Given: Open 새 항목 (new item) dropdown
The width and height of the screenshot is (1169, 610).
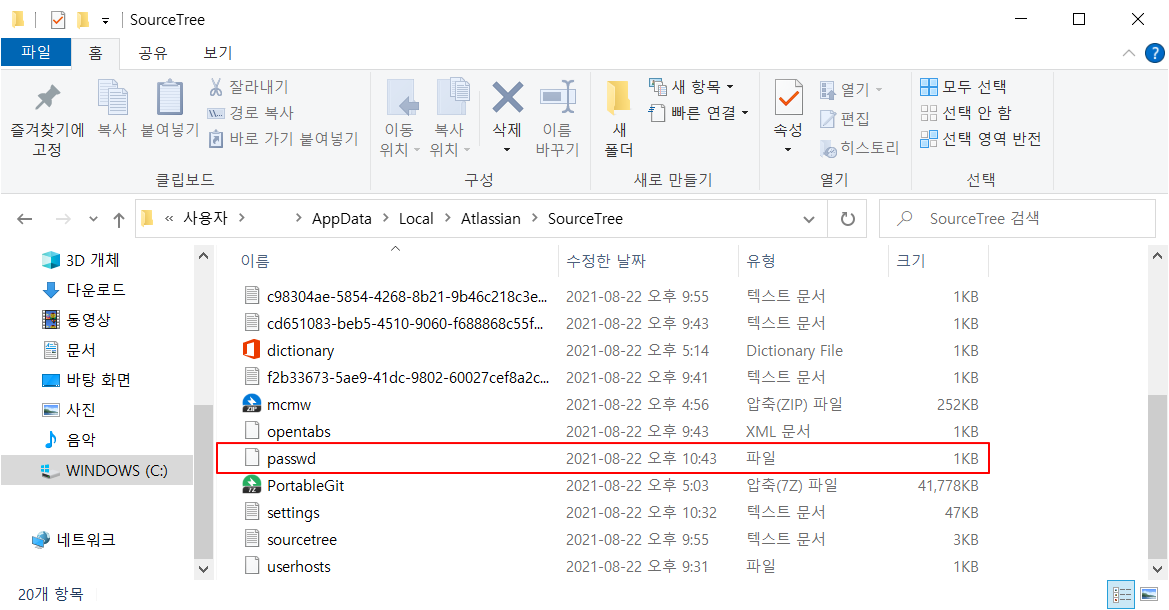Looking at the screenshot, I should coord(691,87).
